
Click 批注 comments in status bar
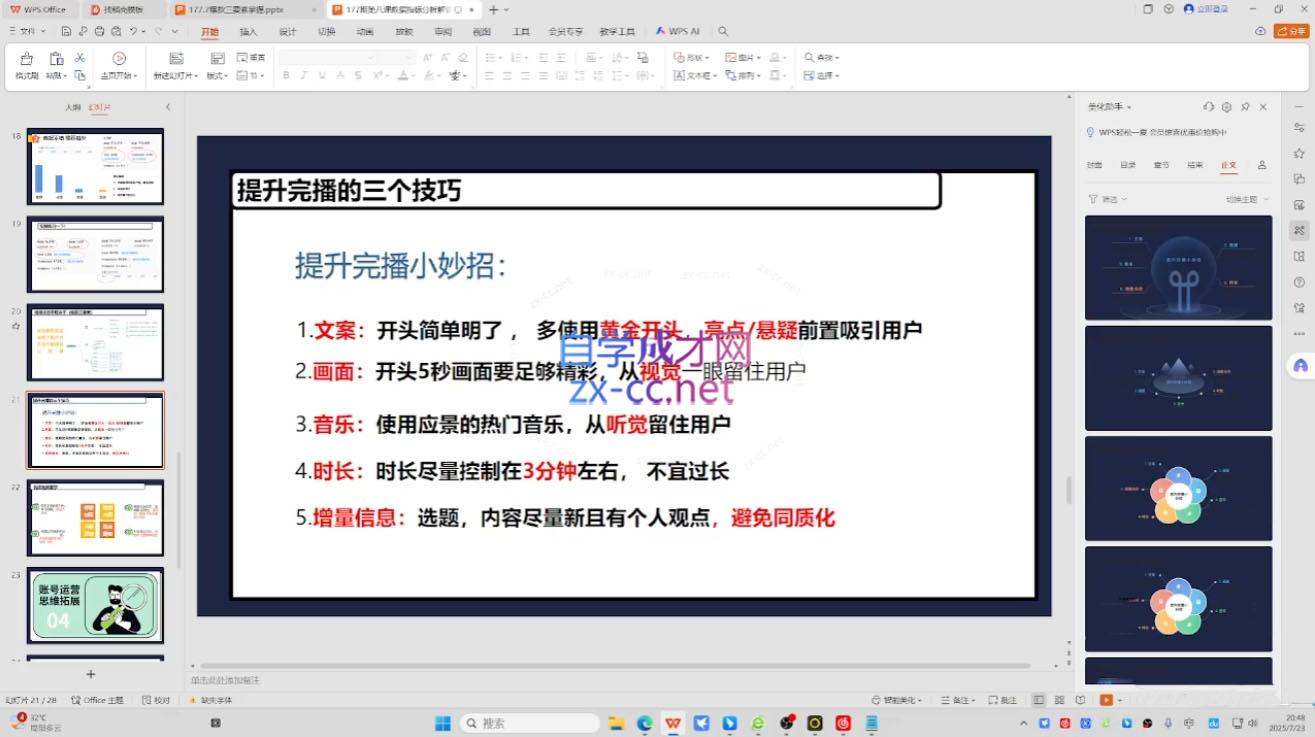tap(1002, 700)
